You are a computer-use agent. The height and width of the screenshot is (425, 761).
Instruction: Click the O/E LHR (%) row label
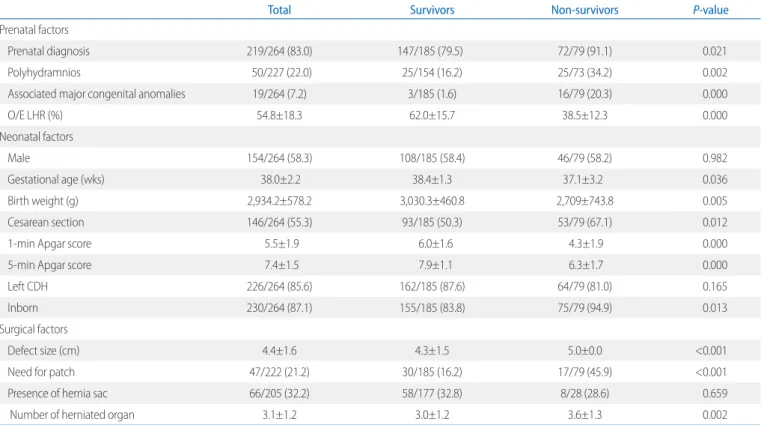[35, 115]
